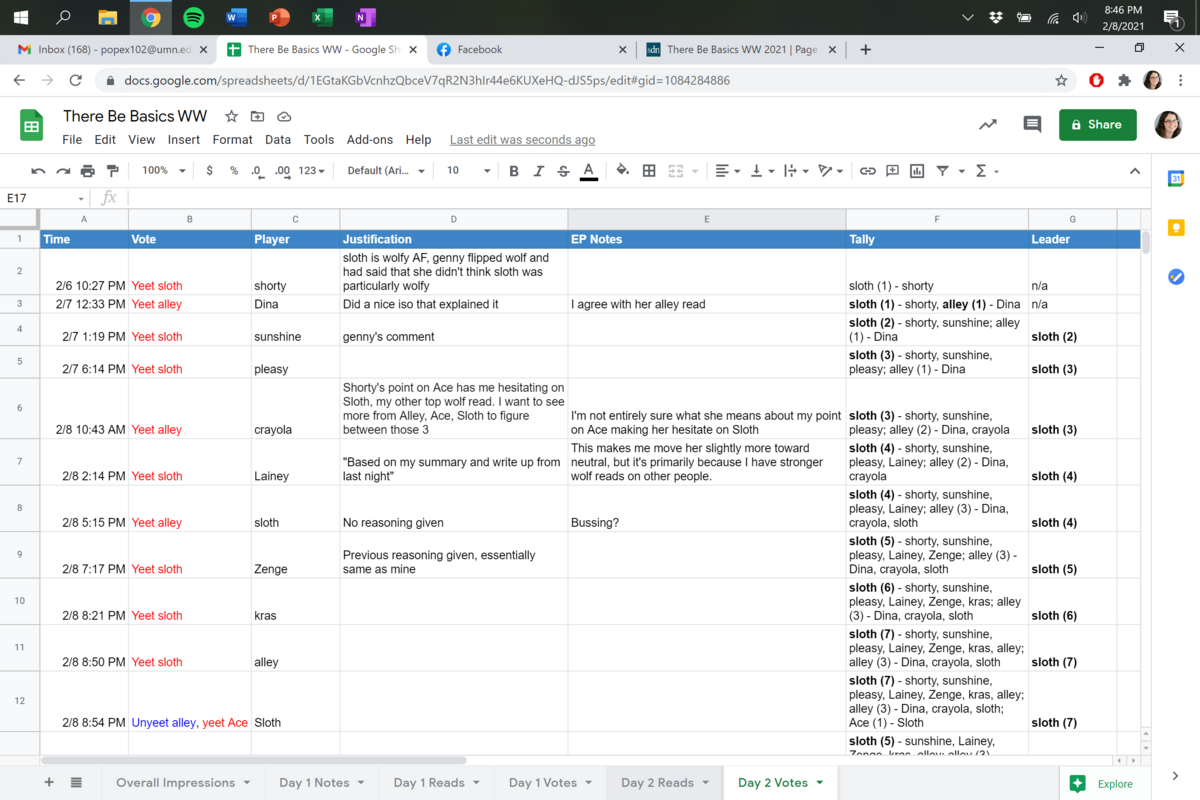Open the font size dropdown

click(468, 171)
